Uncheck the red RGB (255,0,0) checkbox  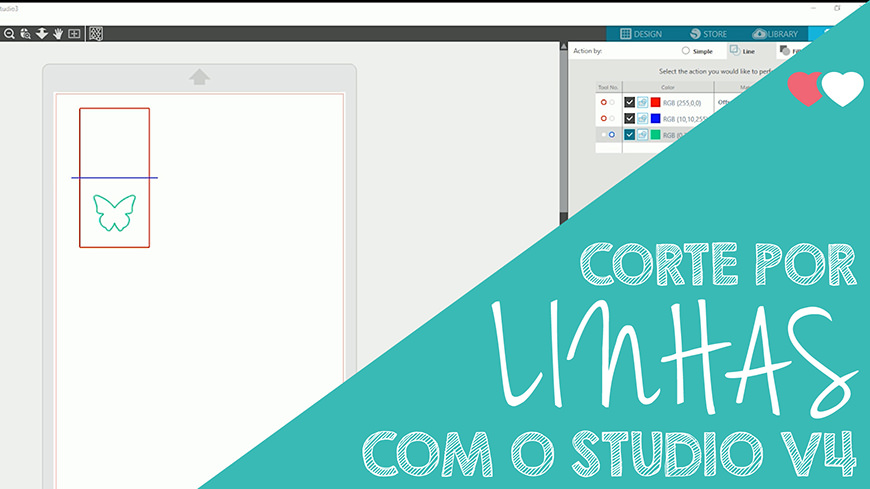pyautogui.click(x=629, y=102)
